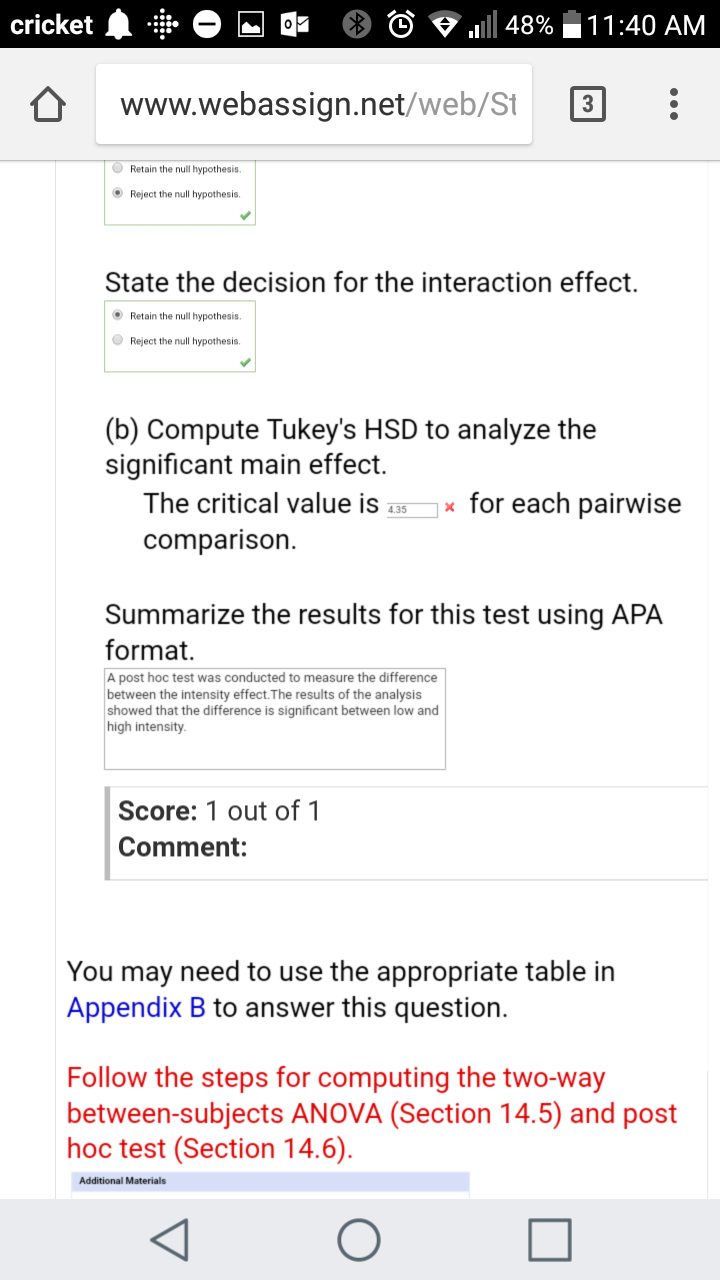Viewport: 720px width, 1280px height.
Task: Tap the browser home icon
Action: coord(49,104)
